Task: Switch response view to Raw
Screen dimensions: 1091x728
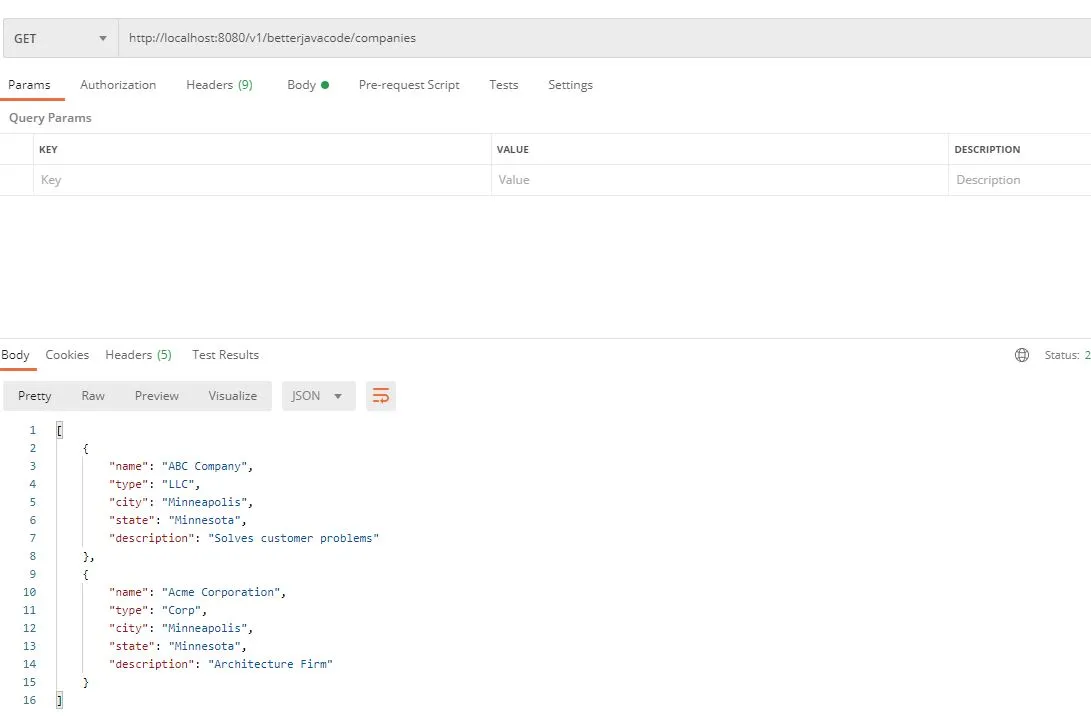Action: tap(93, 396)
